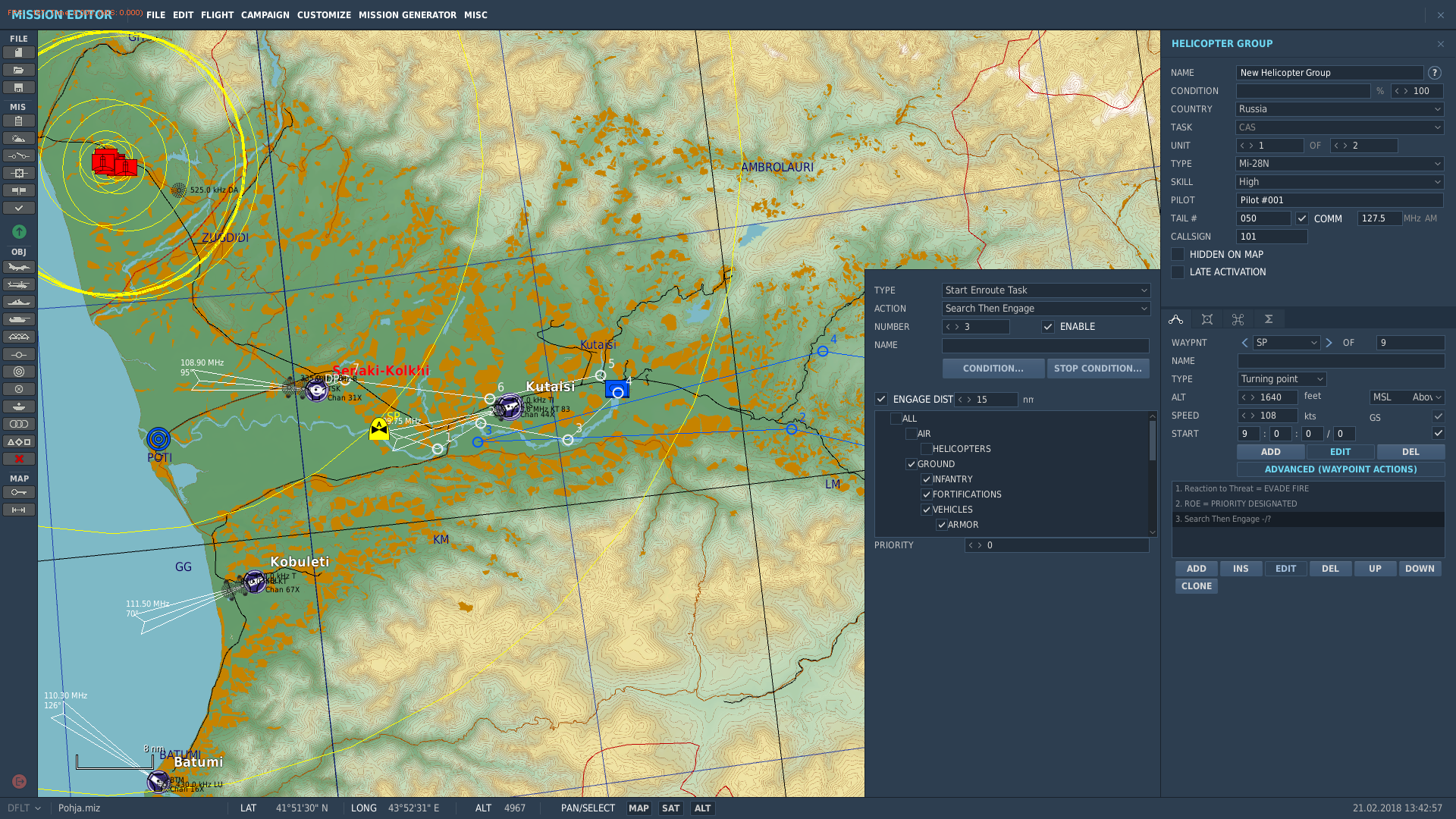
Task: Click the helicopter group name field
Action: click(1330, 73)
